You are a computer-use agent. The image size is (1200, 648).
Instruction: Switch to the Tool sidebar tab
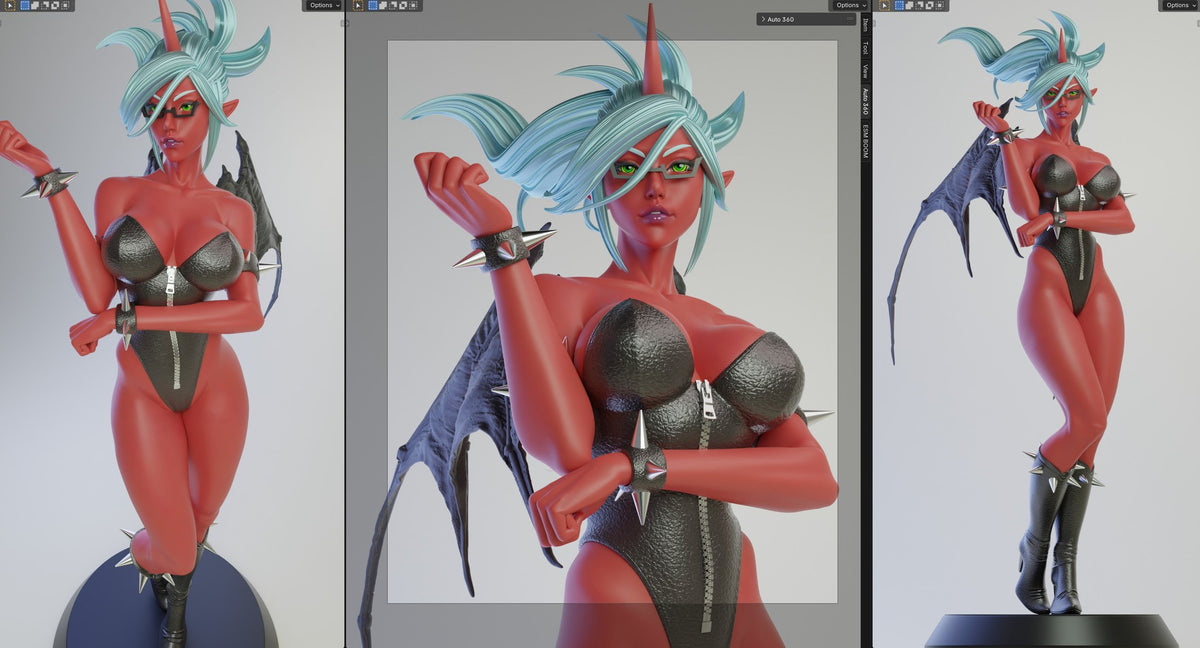coord(865,47)
